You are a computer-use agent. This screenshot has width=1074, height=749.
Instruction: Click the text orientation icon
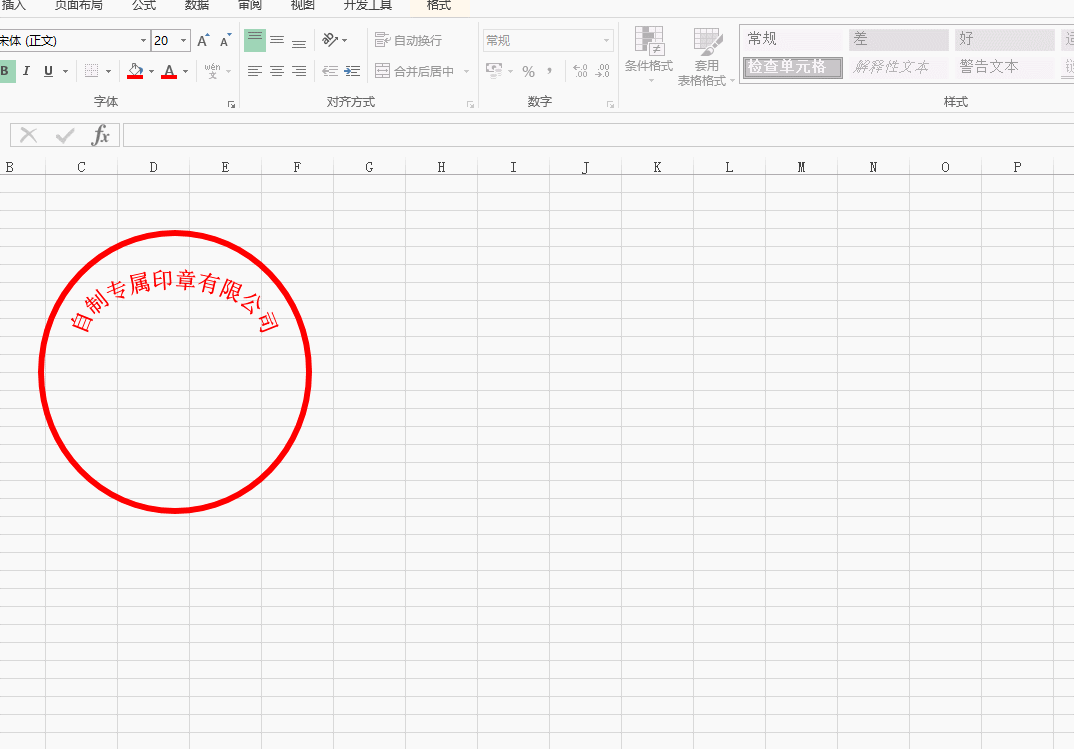pyautogui.click(x=330, y=40)
